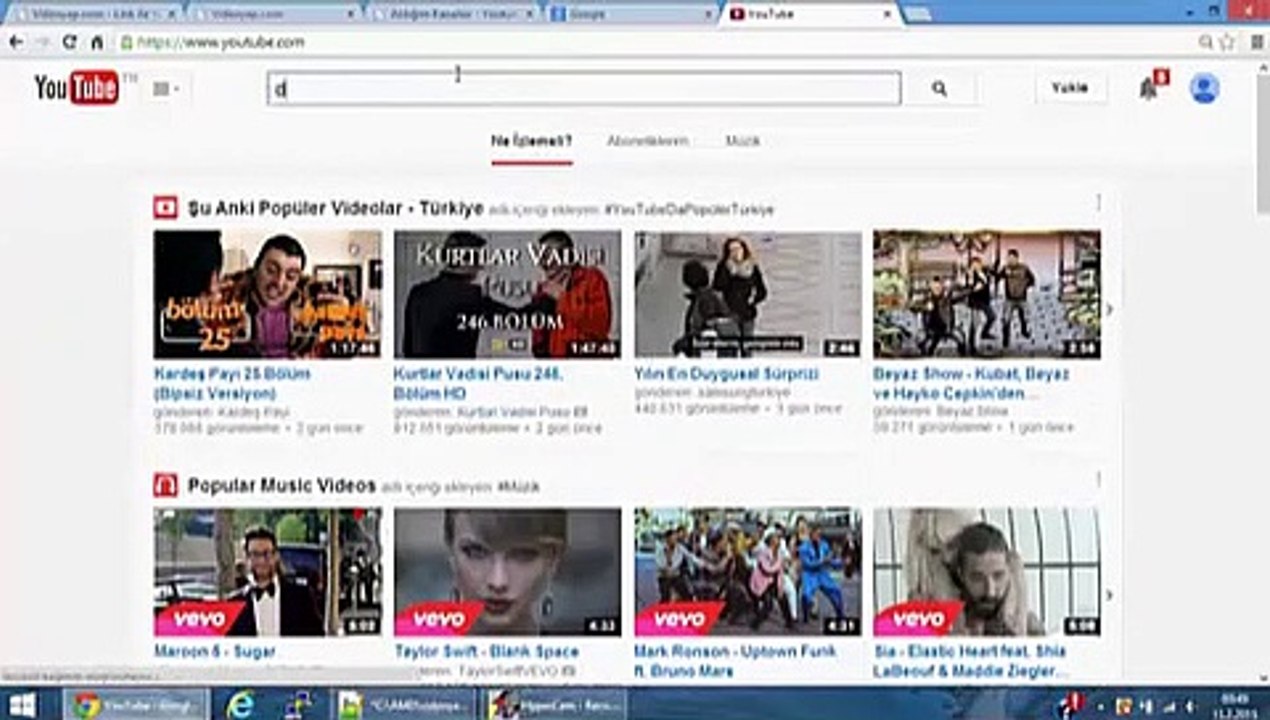Click Maroon 5 - Sugar title

[215, 651]
